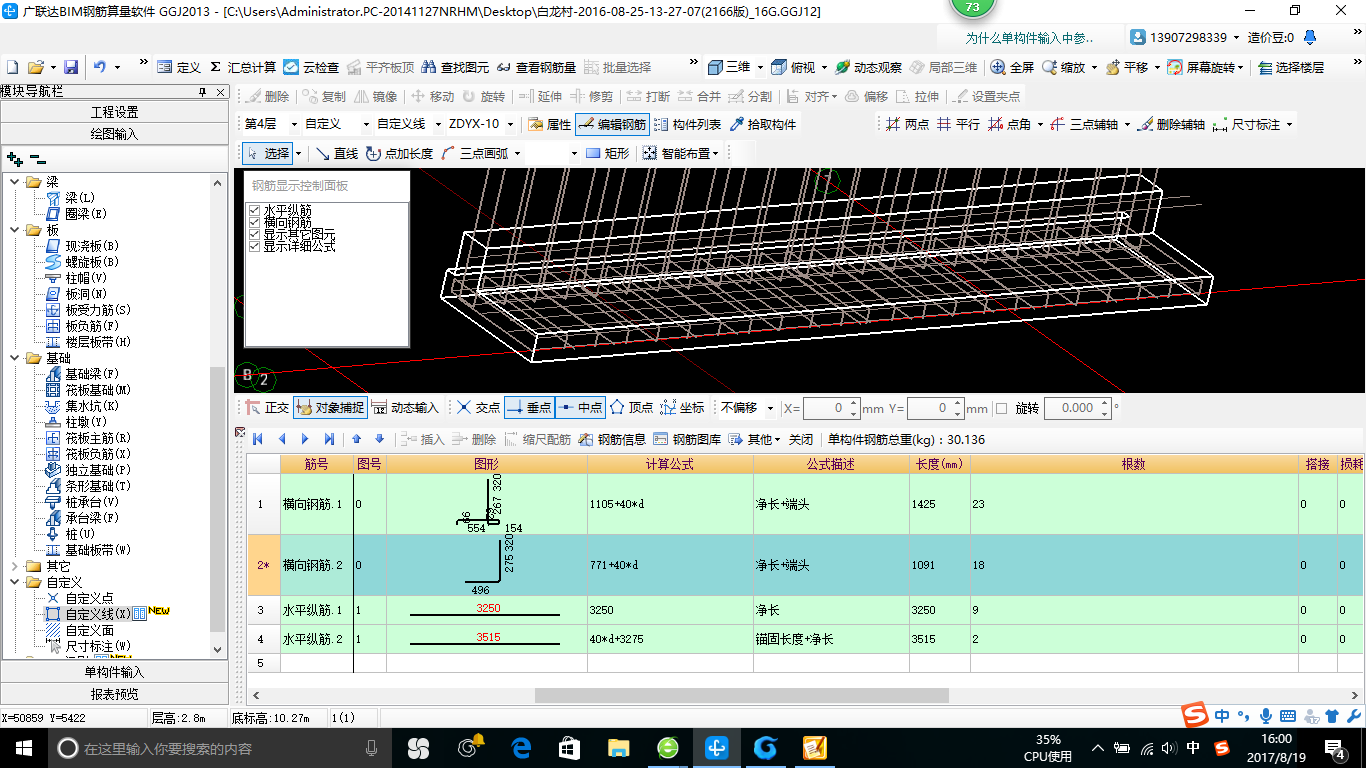Click the Undo arrow icon
Image resolution: width=1366 pixels, height=768 pixels.
tap(100, 67)
